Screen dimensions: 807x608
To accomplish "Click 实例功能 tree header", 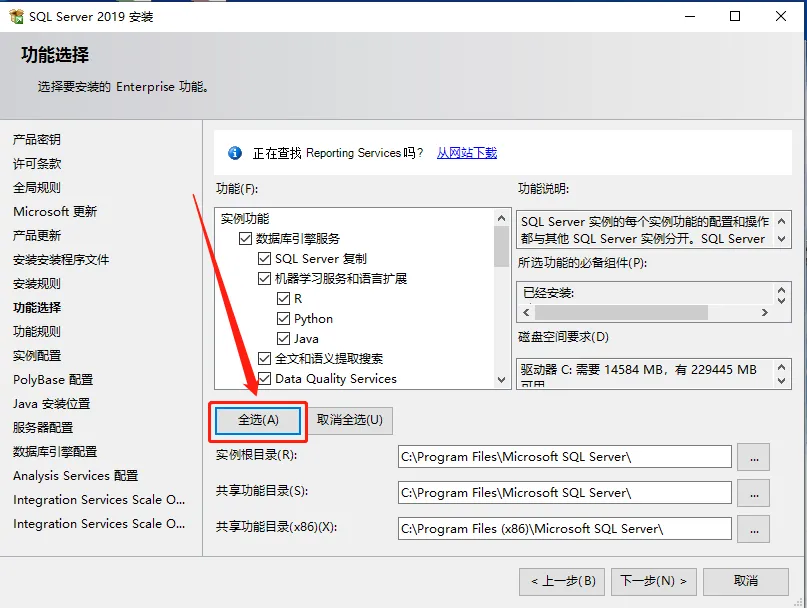I will click(x=245, y=219).
